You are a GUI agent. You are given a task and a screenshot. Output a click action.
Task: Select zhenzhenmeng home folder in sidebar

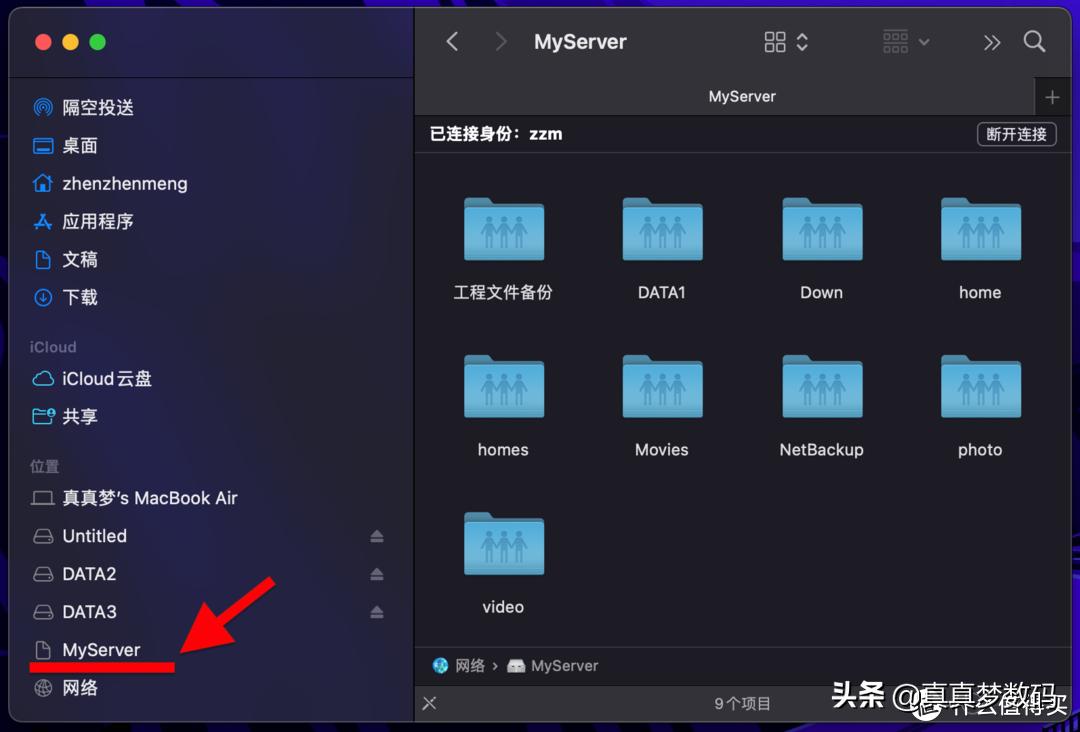coord(124,183)
